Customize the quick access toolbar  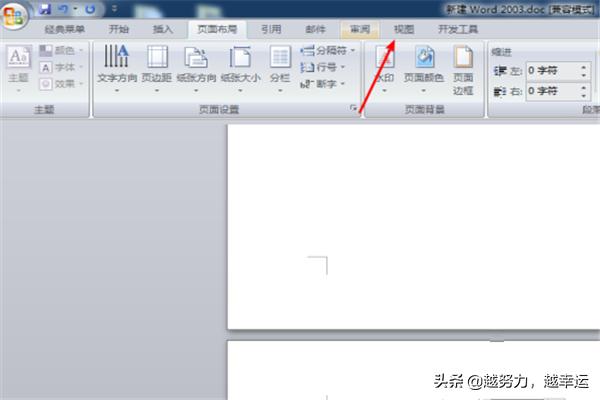click(114, 9)
